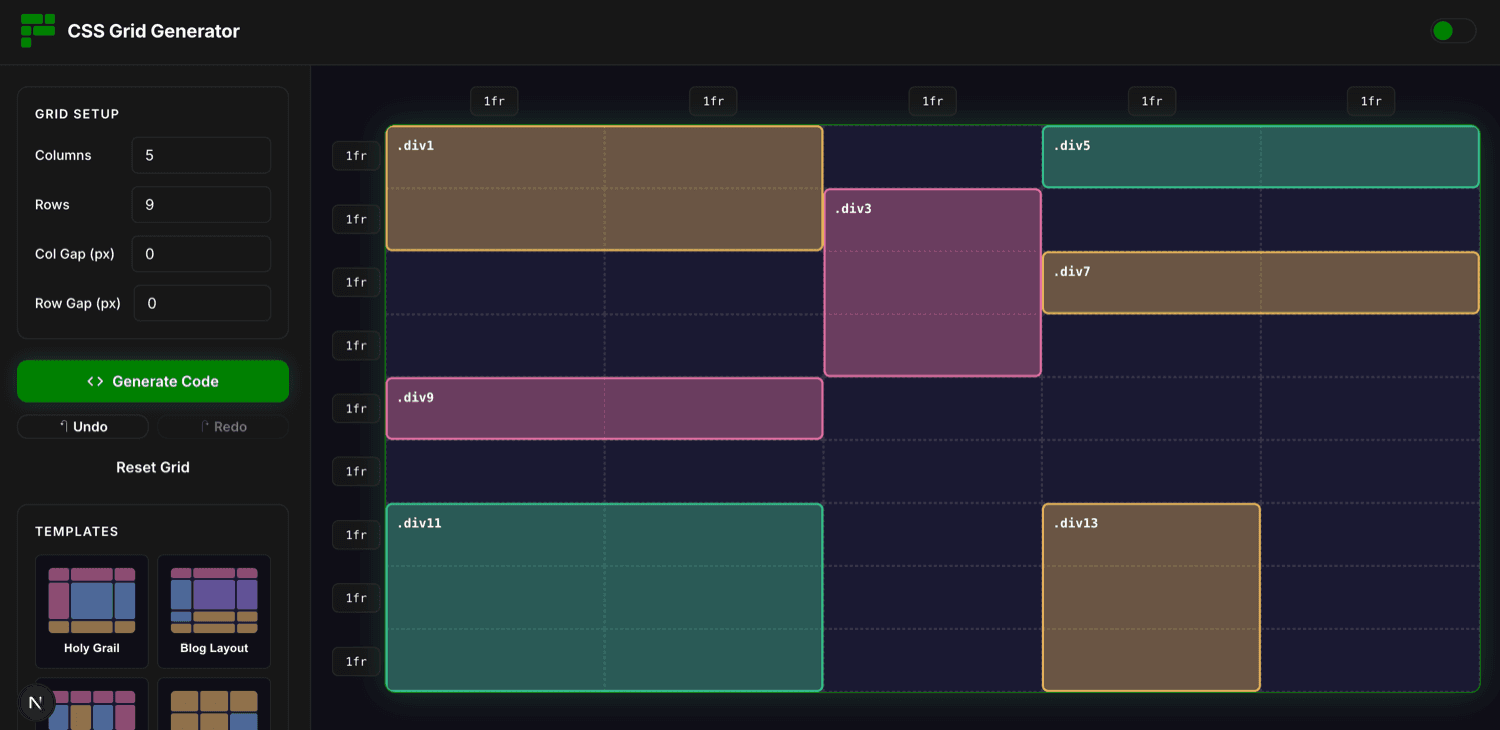Open the first column's 1fr size control
This screenshot has width=1500, height=730.
(493, 100)
